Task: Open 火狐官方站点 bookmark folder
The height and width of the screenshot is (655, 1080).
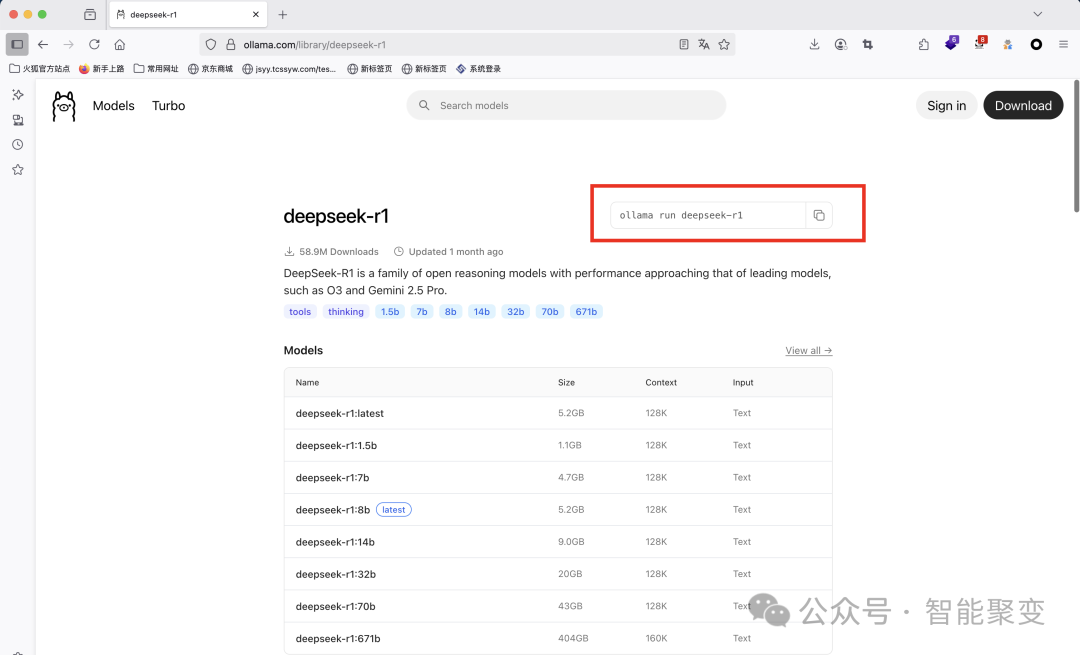Action: click(x=39, y=69)
